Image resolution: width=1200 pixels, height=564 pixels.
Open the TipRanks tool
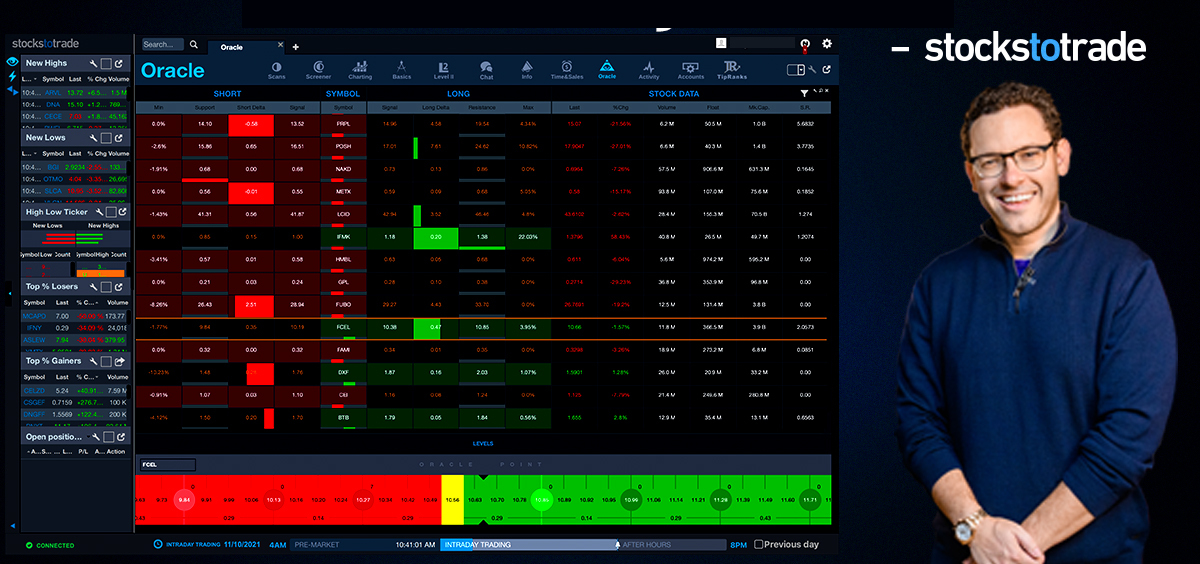732,69
